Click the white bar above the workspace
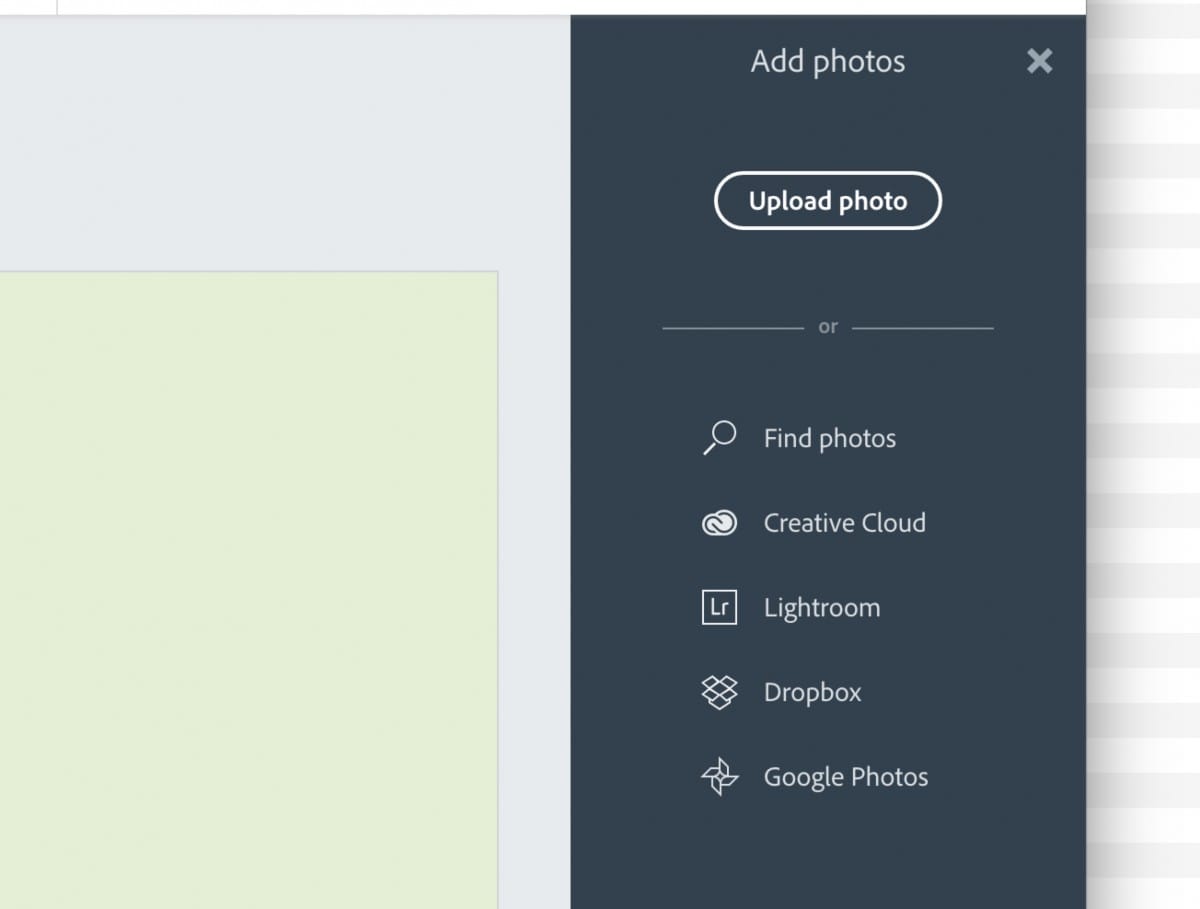1200x909 pixels. (570, 6)
